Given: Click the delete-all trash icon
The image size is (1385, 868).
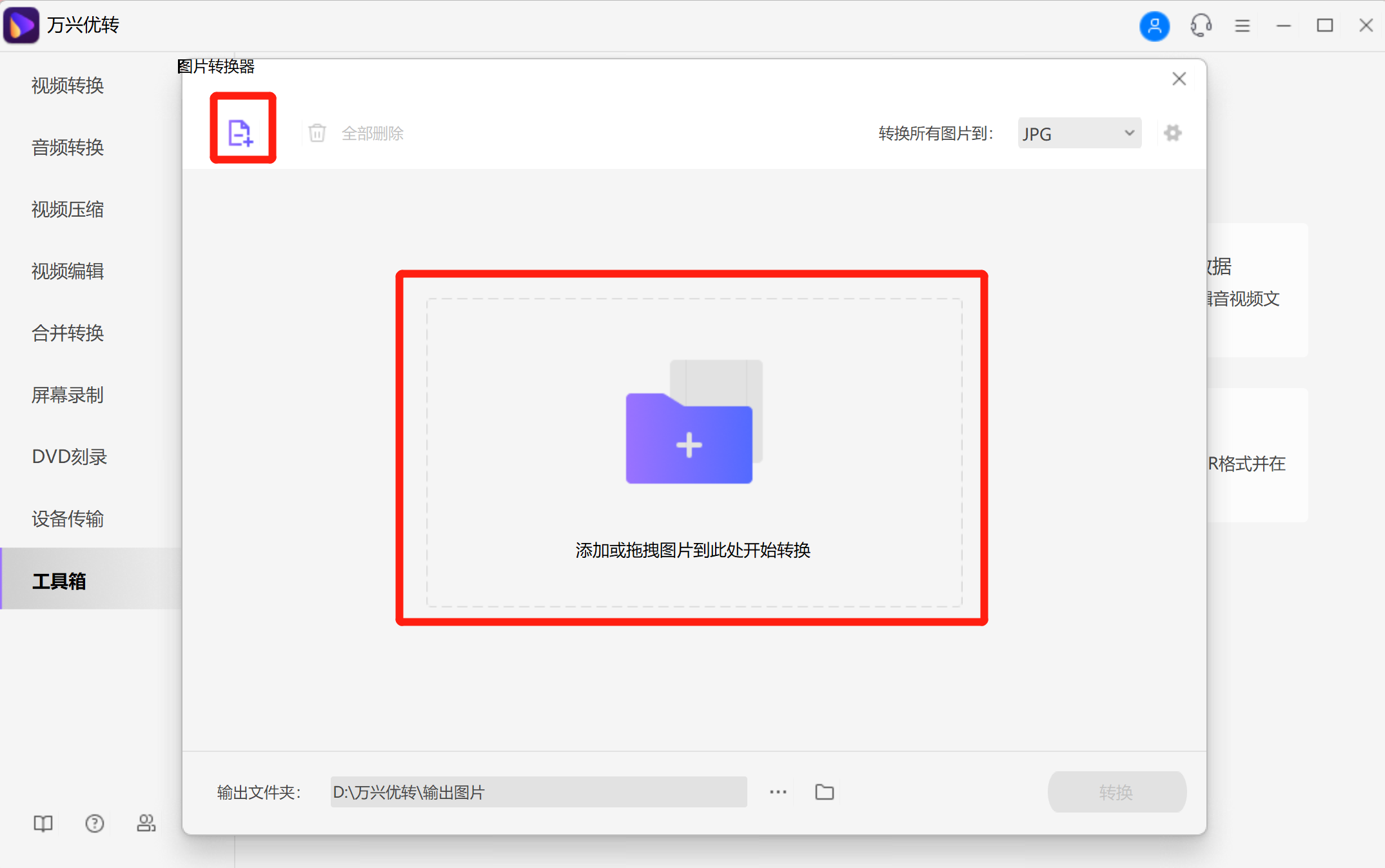Looking at the screenshot, I should pos(317,133).
